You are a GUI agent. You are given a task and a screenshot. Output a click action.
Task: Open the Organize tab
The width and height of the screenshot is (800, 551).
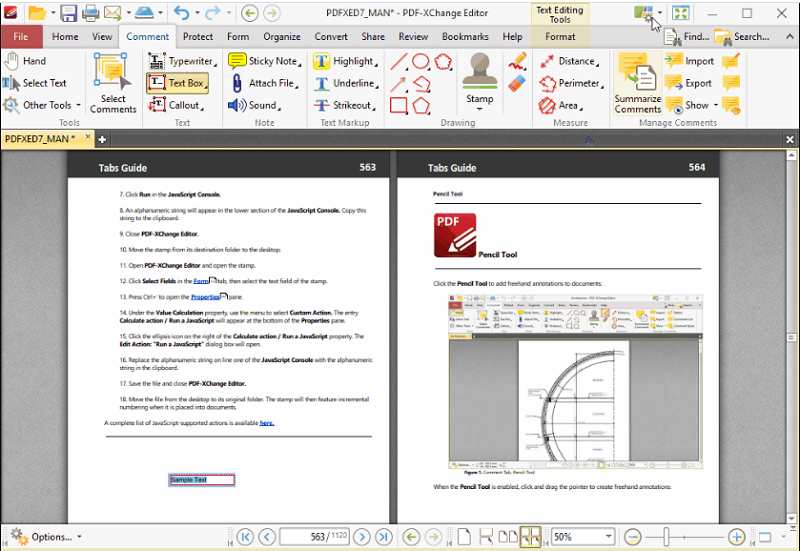click(282, 37)
